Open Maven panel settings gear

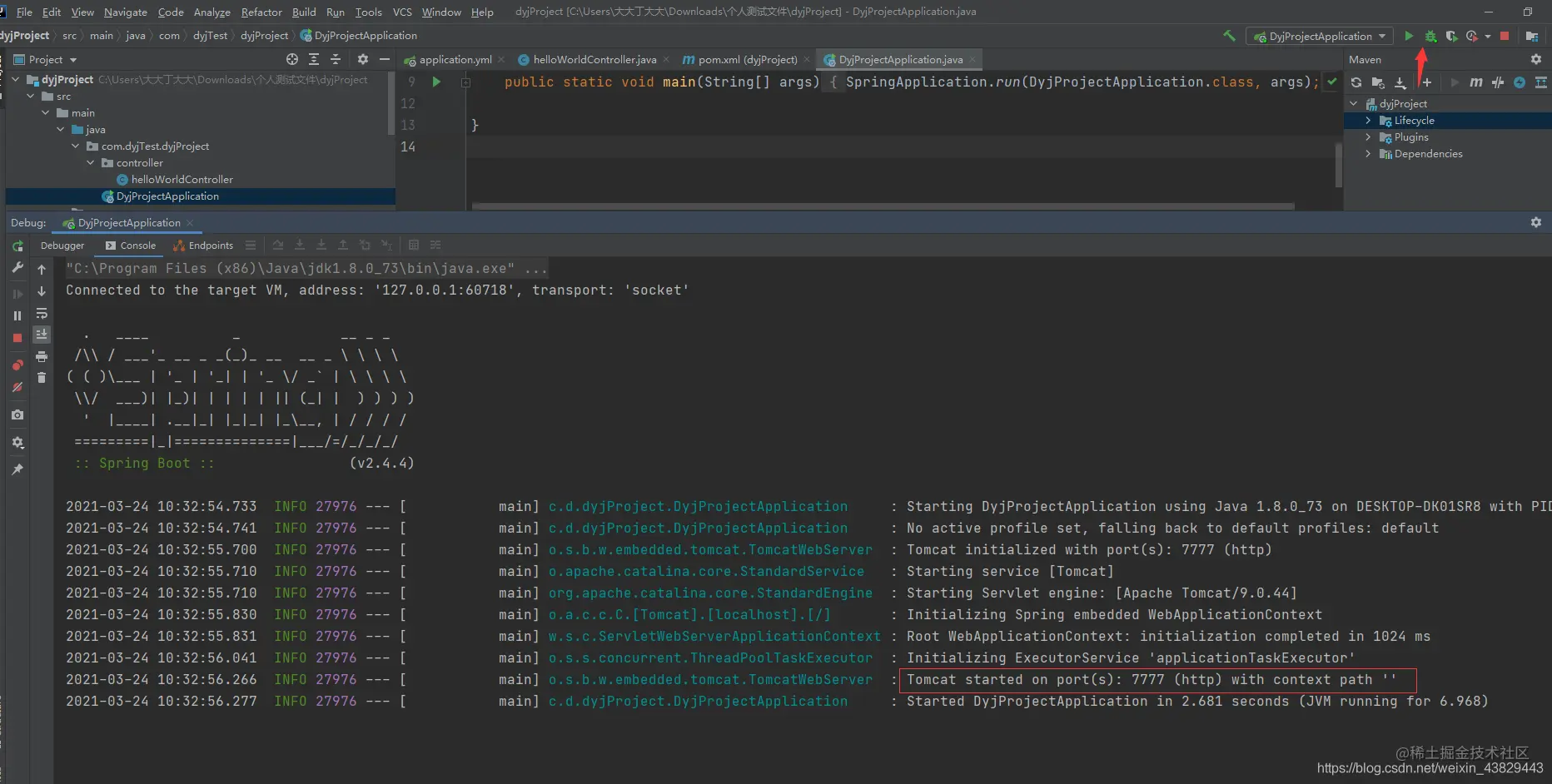point(1536,59)
